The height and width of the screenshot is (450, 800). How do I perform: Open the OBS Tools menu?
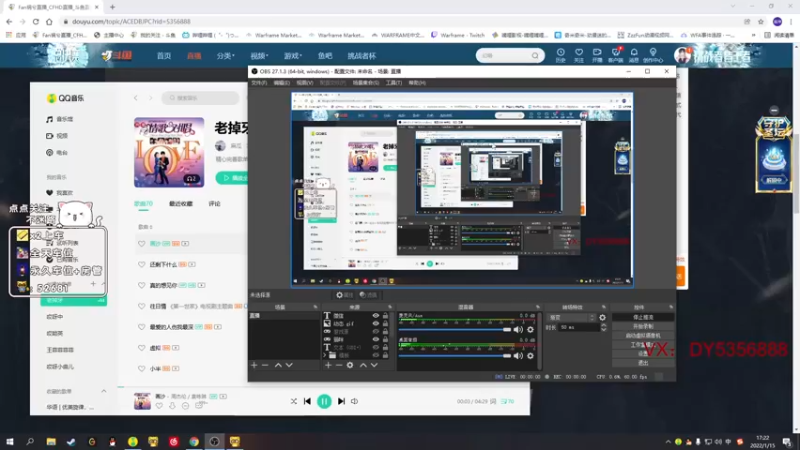pos(393,83)
